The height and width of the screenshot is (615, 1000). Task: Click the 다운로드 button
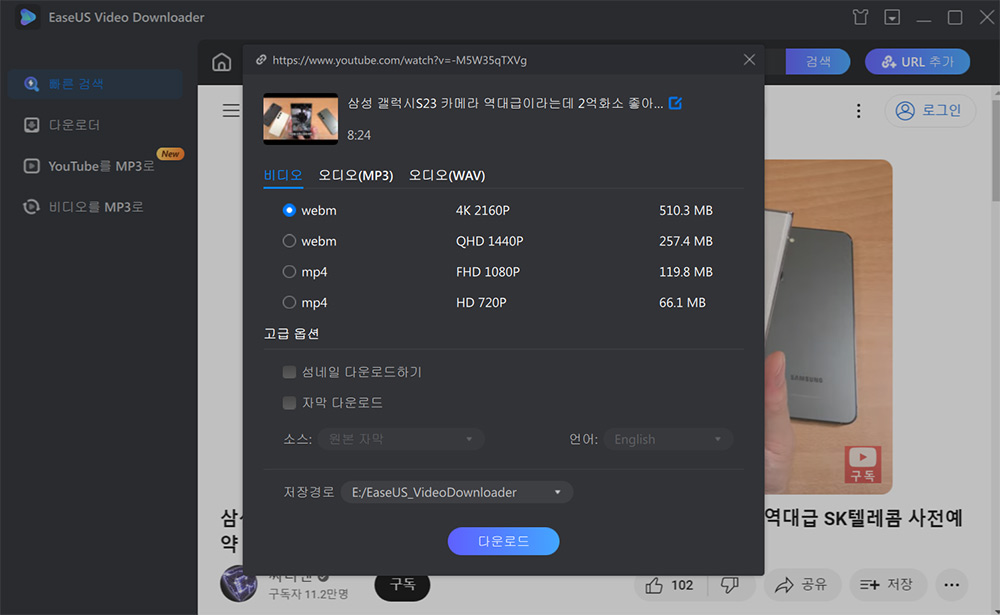pyautogui.click(x=503, y=541)
